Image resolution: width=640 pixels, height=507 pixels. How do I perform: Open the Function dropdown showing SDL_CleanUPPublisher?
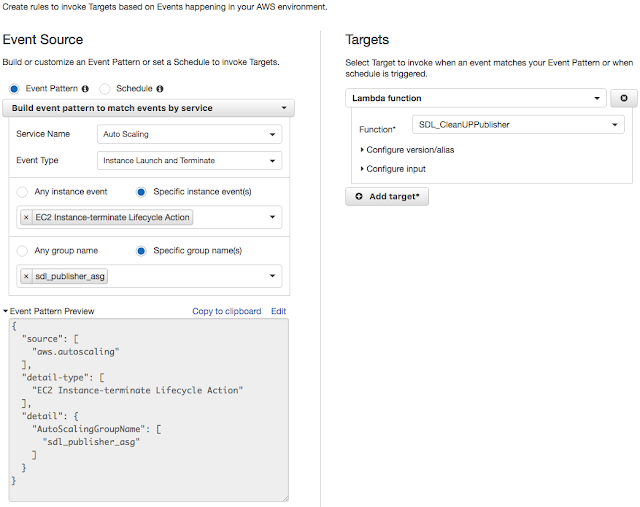518,126
